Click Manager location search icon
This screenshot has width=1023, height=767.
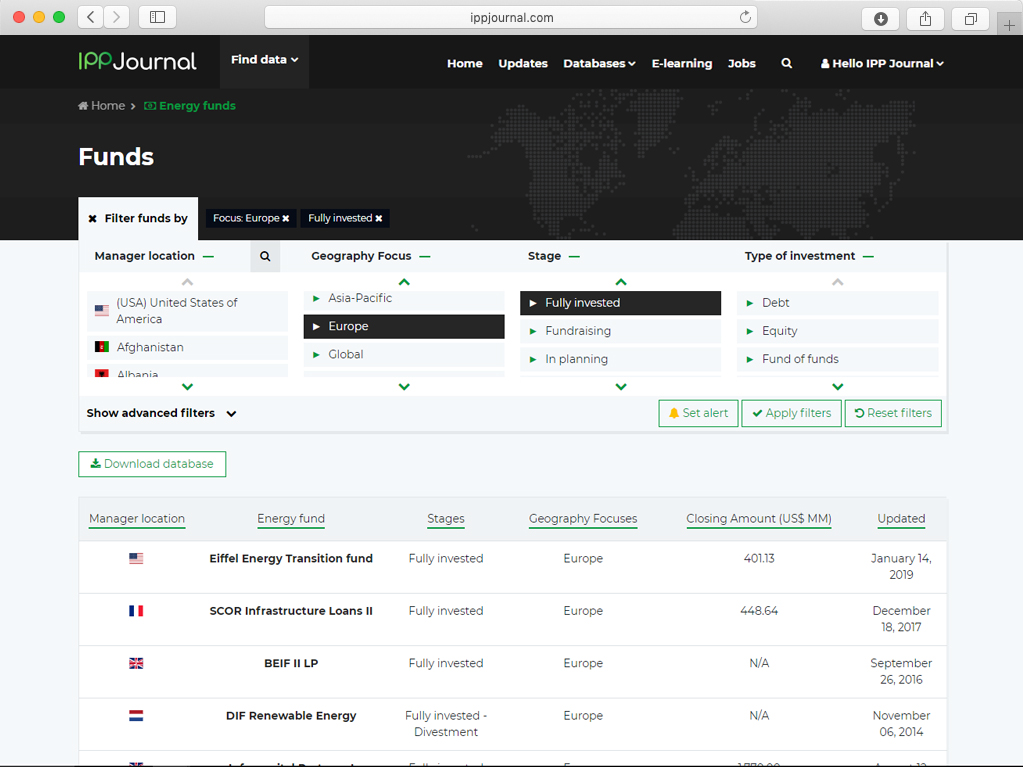(x=265, y=256)
